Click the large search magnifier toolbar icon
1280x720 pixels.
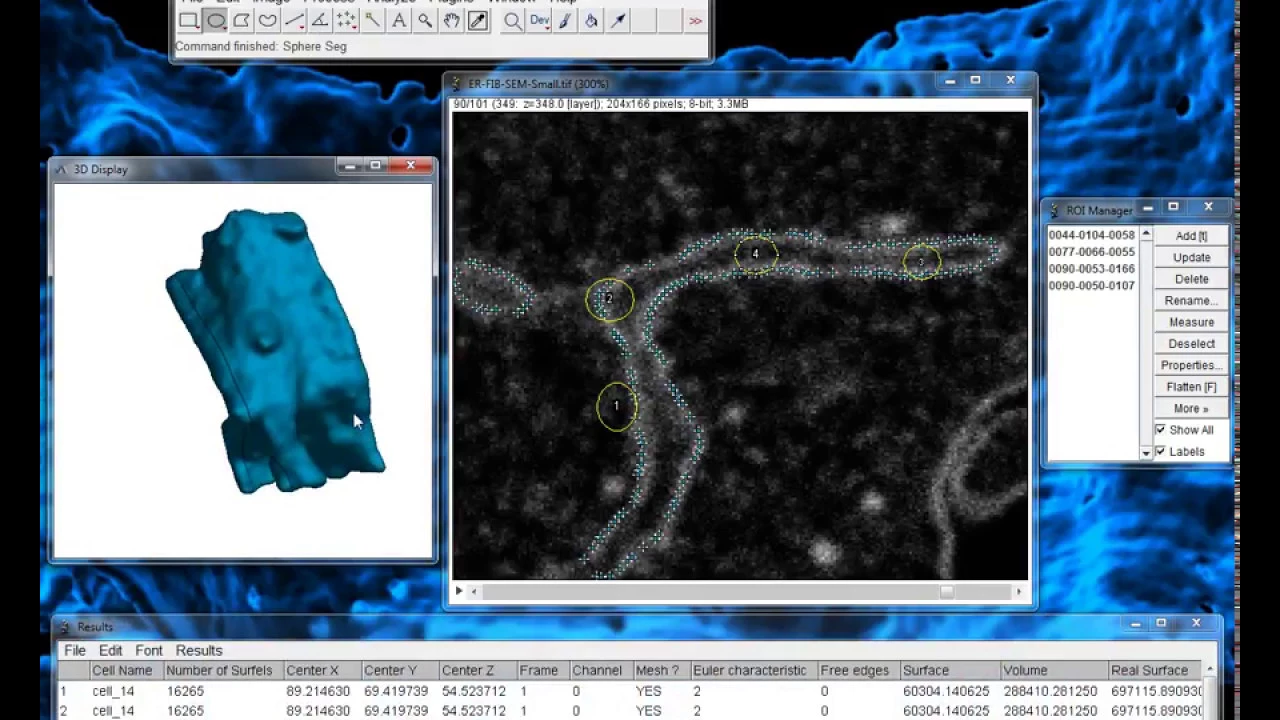pos(512,20)
